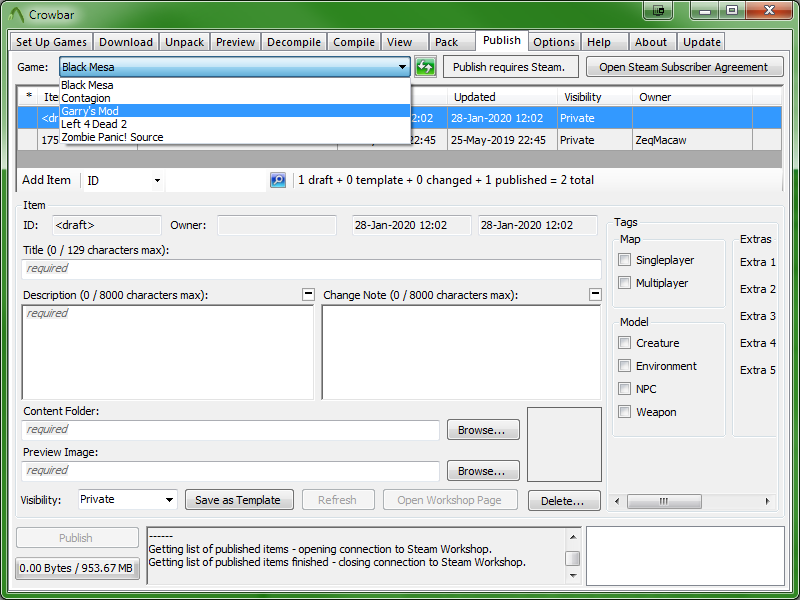Open the Compile tab

[x=354, y=42]
